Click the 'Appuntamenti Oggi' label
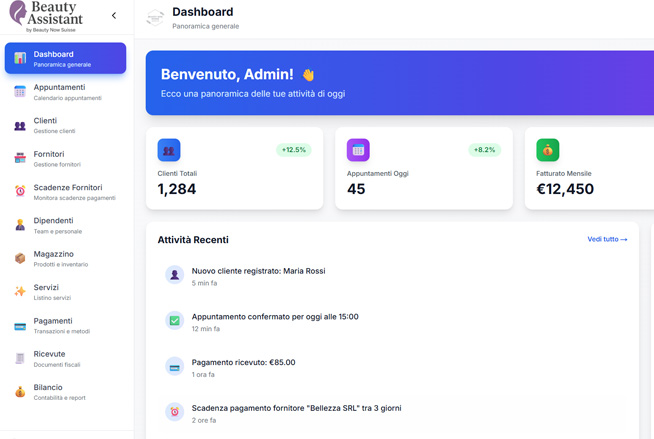This screenshot has width=654, height=439. tap(377, 173)
